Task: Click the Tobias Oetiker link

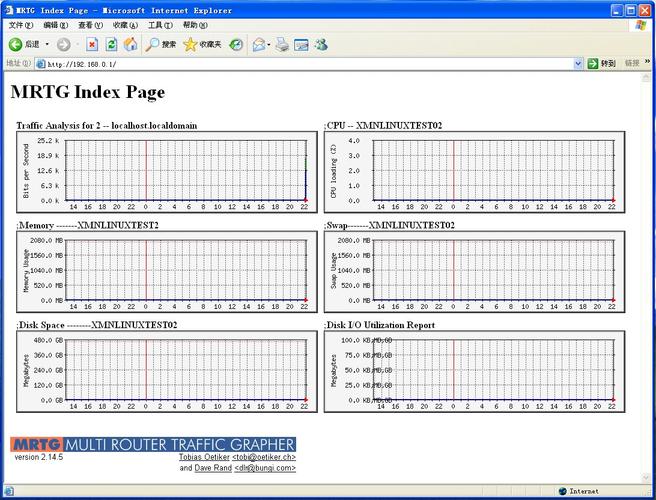Action: 204,457
